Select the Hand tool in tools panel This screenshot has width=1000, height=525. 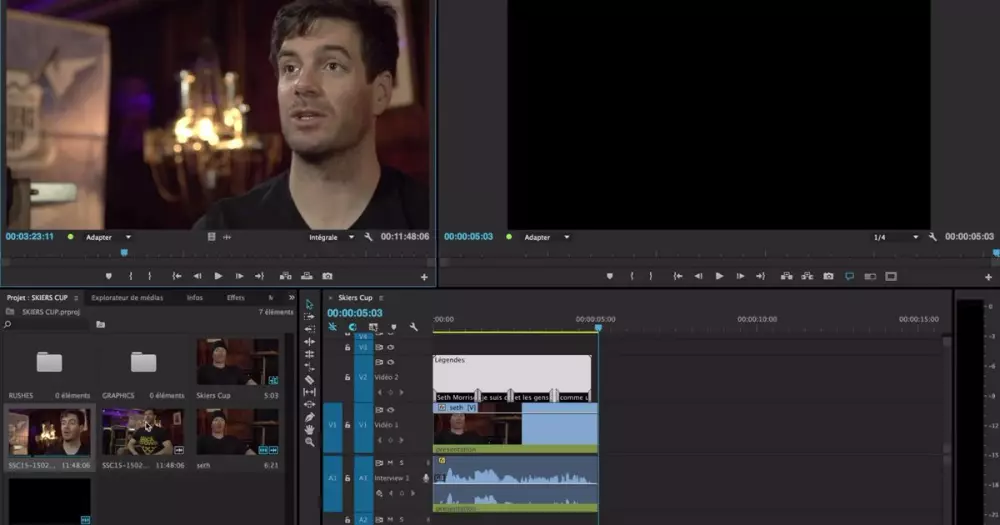[310, 429]
